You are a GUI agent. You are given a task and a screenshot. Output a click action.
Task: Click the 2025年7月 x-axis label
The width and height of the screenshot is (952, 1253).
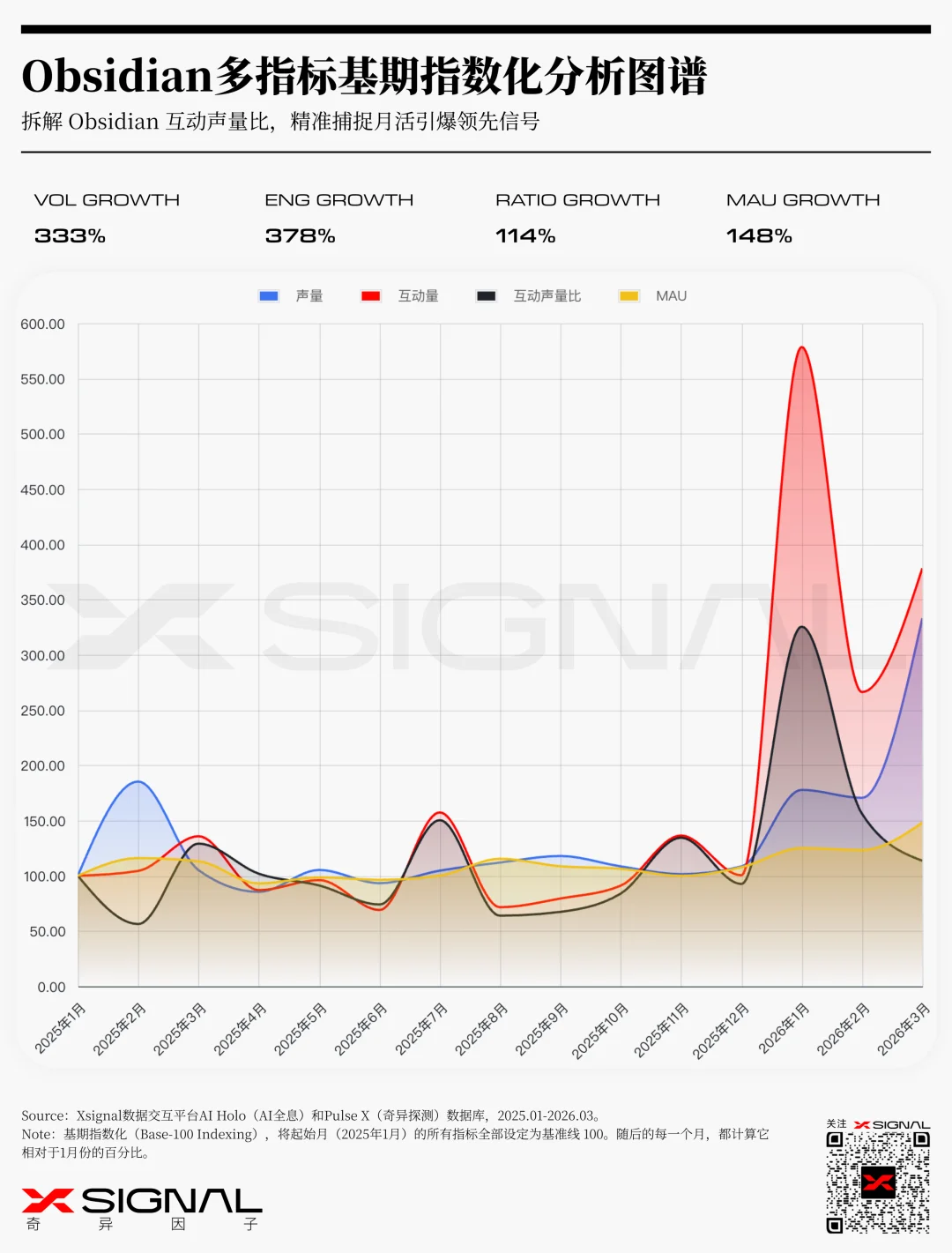421,1029
